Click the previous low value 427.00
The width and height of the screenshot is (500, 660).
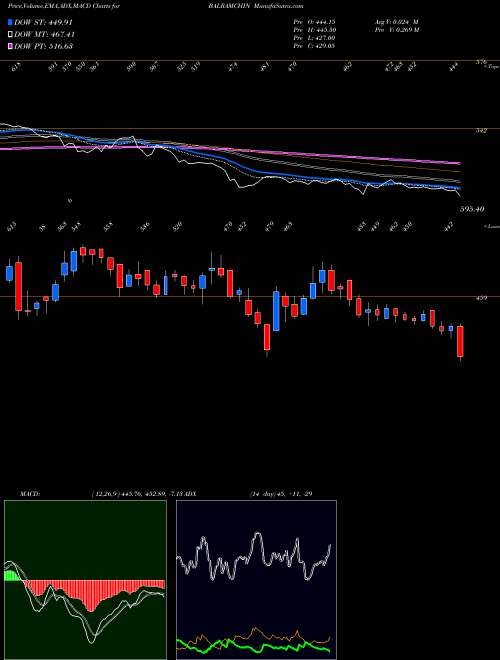click(326, 38)
